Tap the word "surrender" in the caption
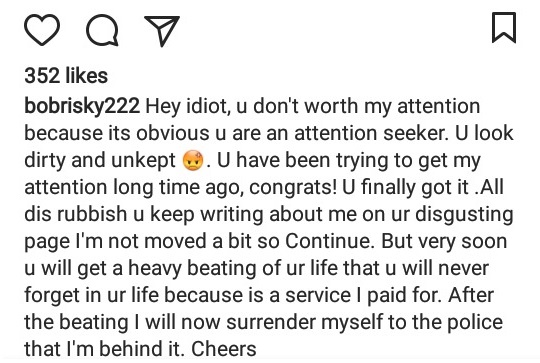This screenshot has height=363, width=540. pos(271,322)
